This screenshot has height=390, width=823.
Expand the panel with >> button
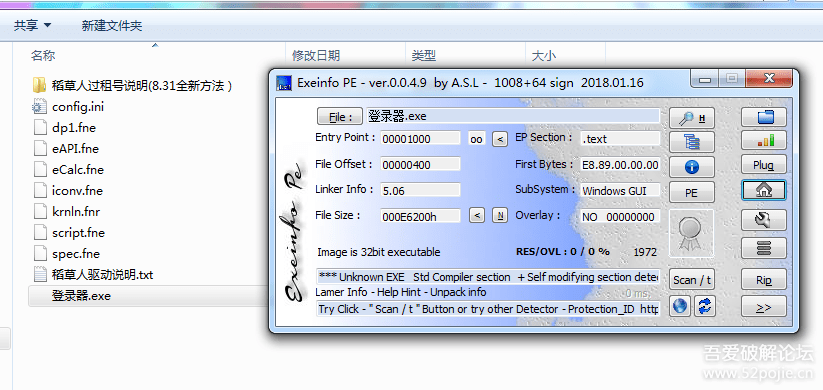coord(764,307)
